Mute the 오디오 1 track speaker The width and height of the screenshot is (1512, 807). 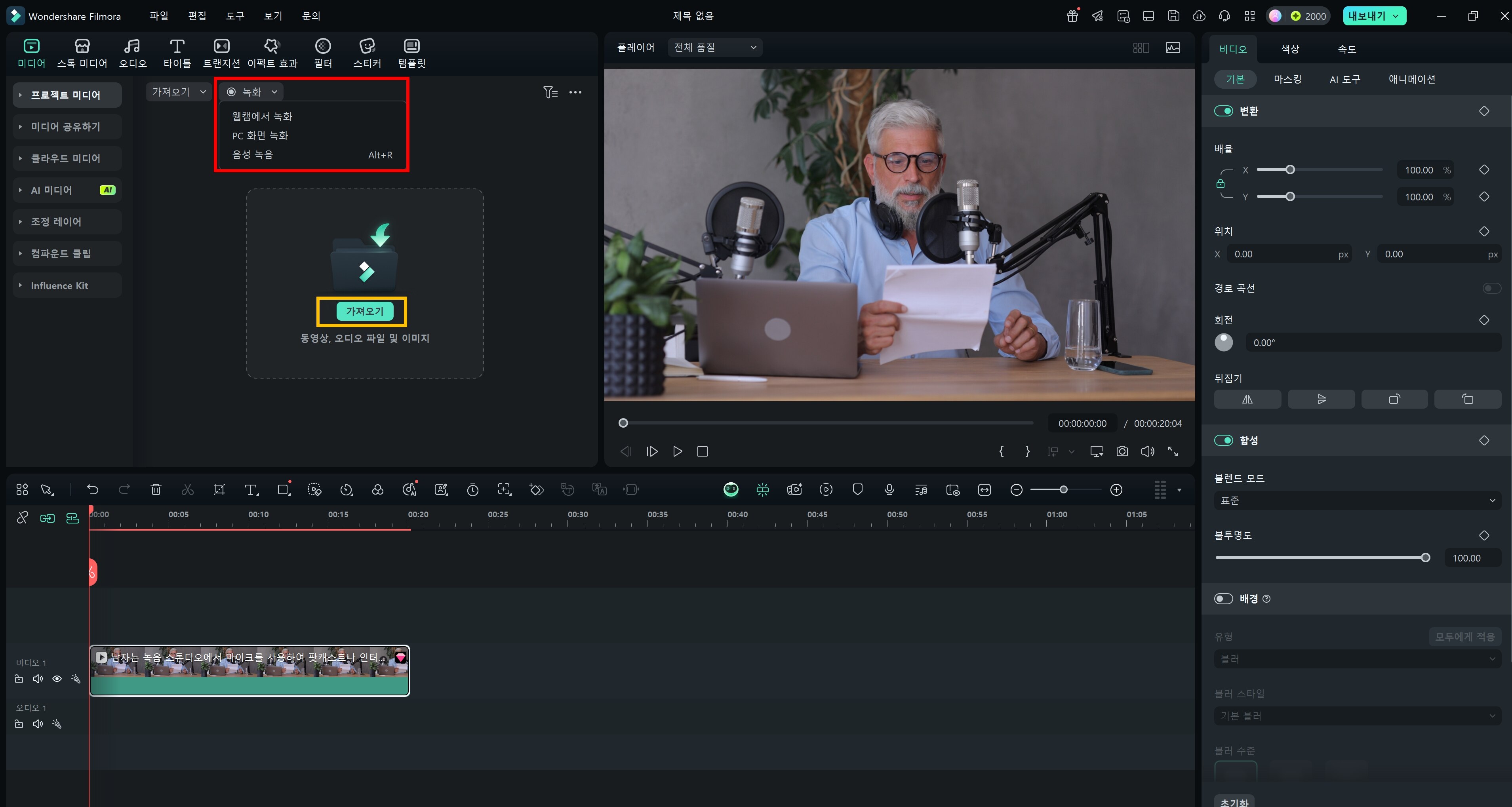(38, 724)
